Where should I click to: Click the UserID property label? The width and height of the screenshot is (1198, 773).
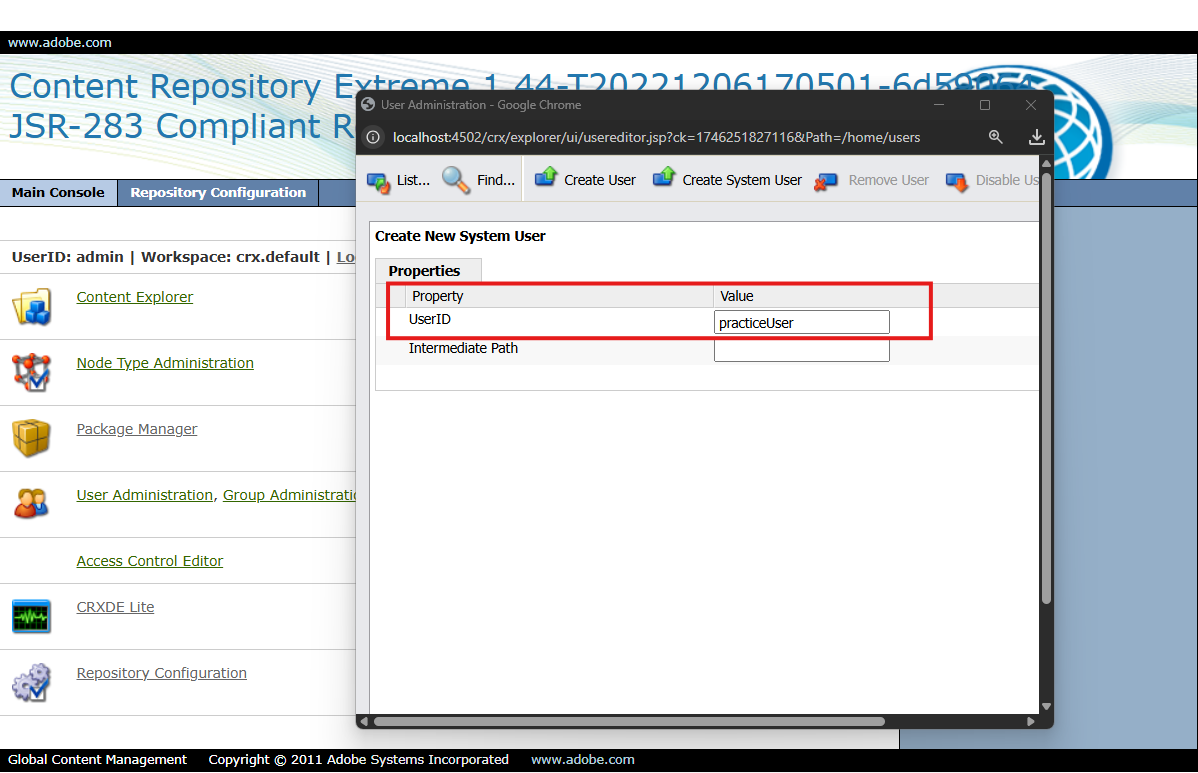[x=429, y=319]
